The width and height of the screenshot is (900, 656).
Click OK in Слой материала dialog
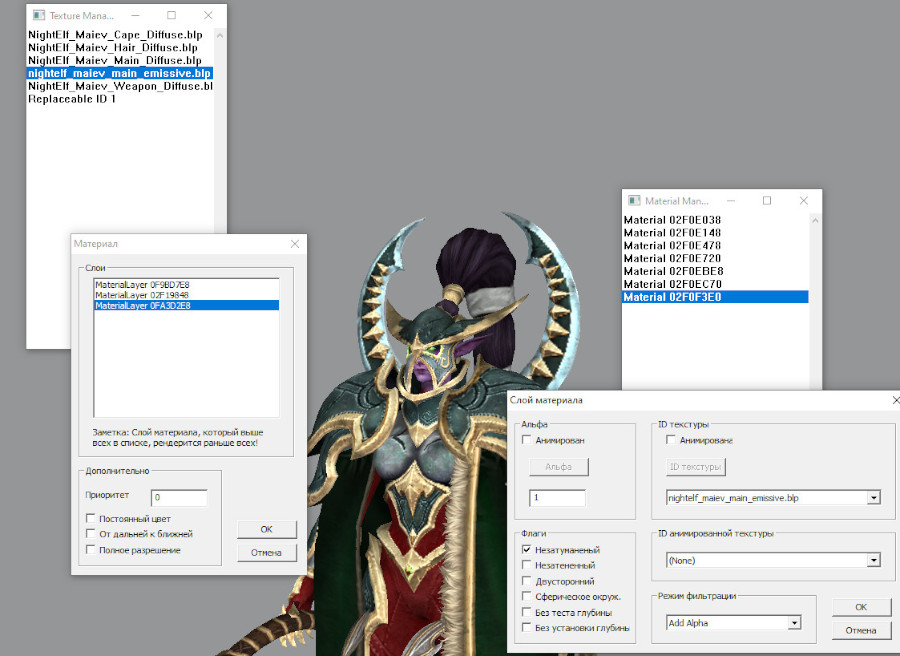tap(862, 607)
